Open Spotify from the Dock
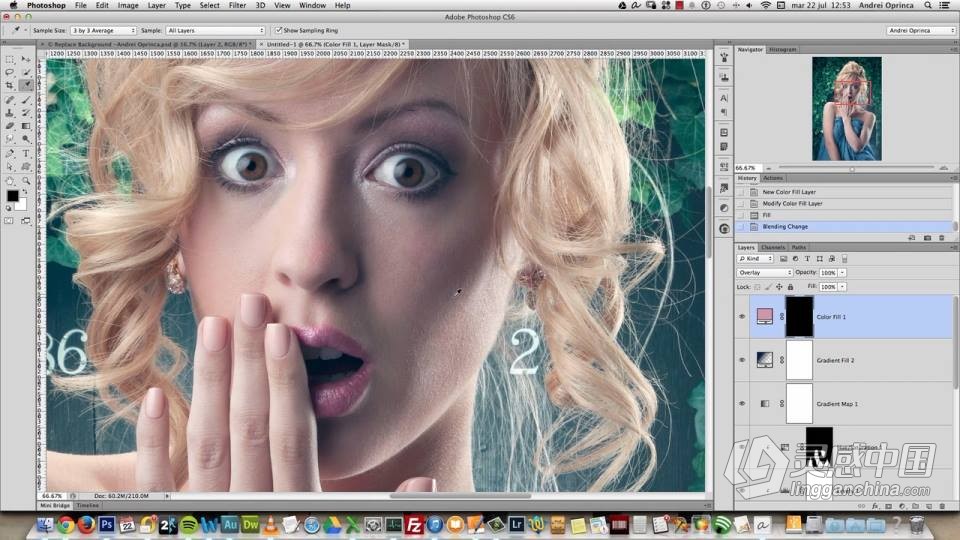The image size is (960, 540). click(x=189, y=525)
